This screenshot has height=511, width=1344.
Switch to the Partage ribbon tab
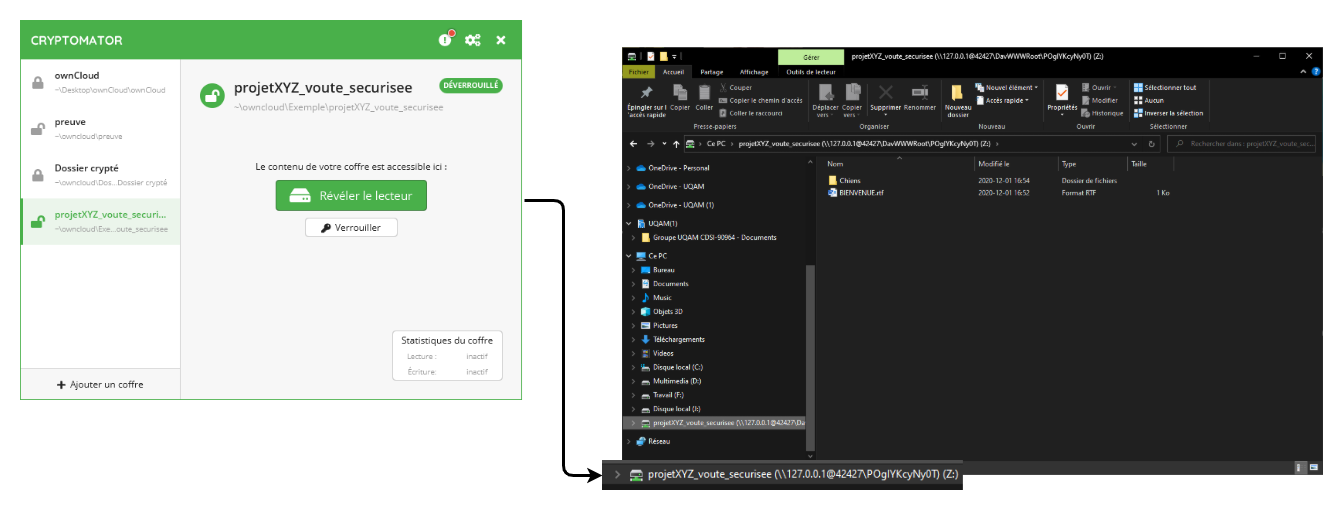coord(712,72)
